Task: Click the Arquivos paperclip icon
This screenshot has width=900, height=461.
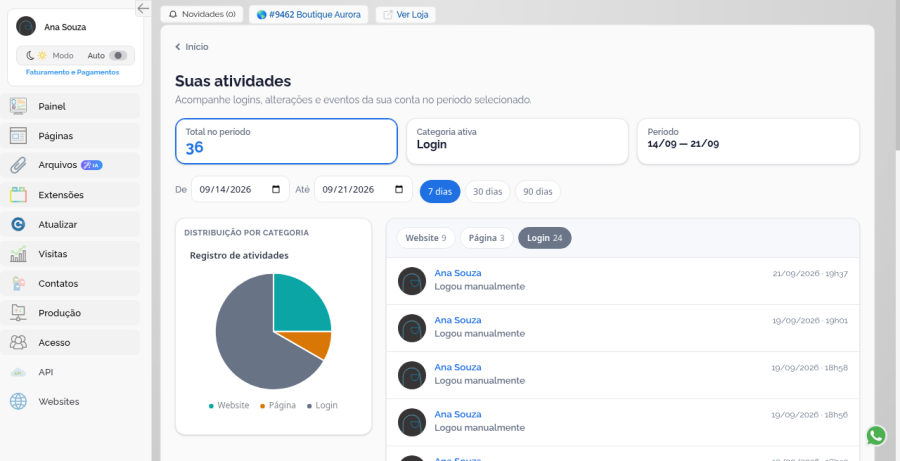Action: click(18, 165)
